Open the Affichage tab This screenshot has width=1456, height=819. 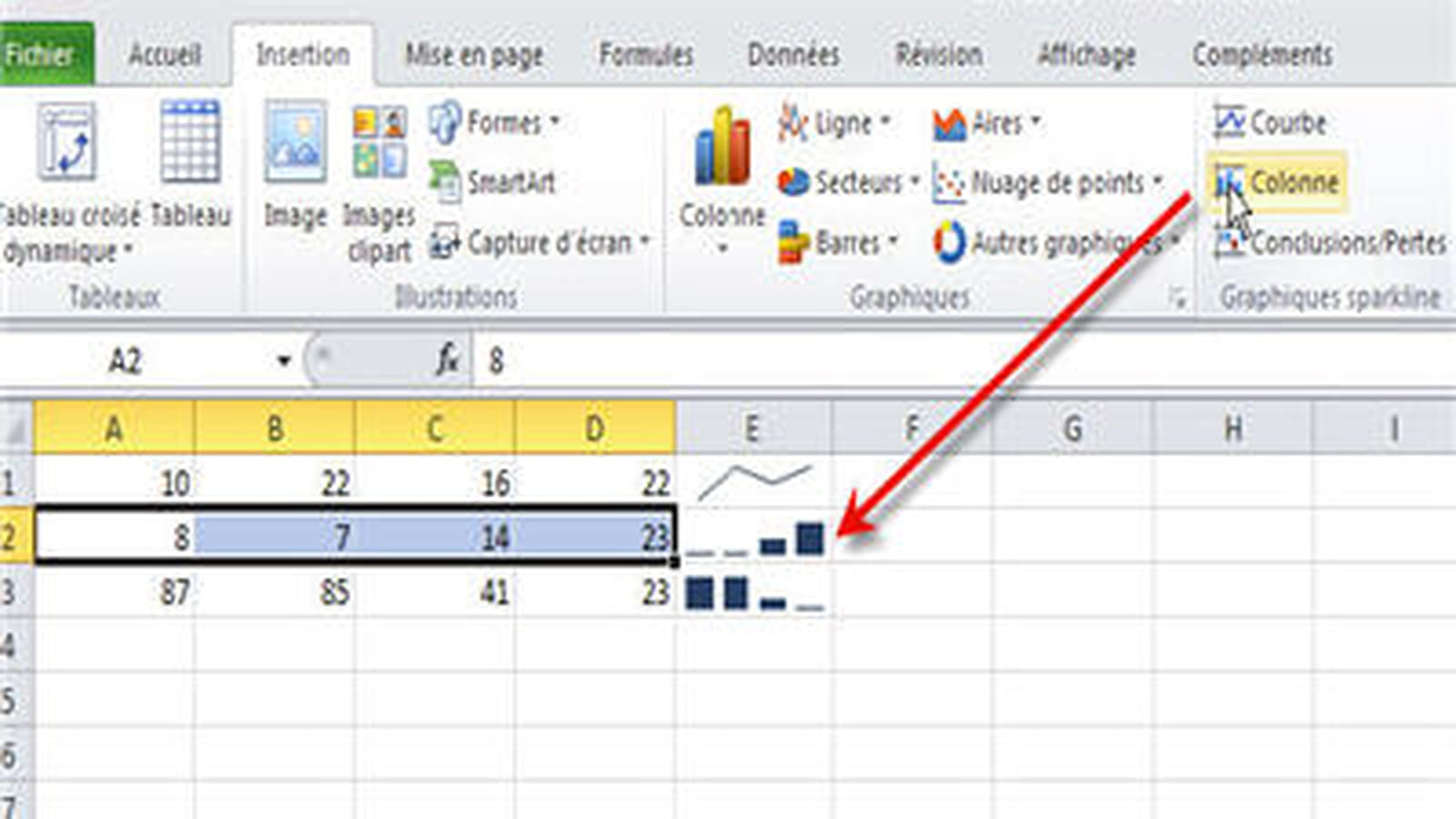1087,55
